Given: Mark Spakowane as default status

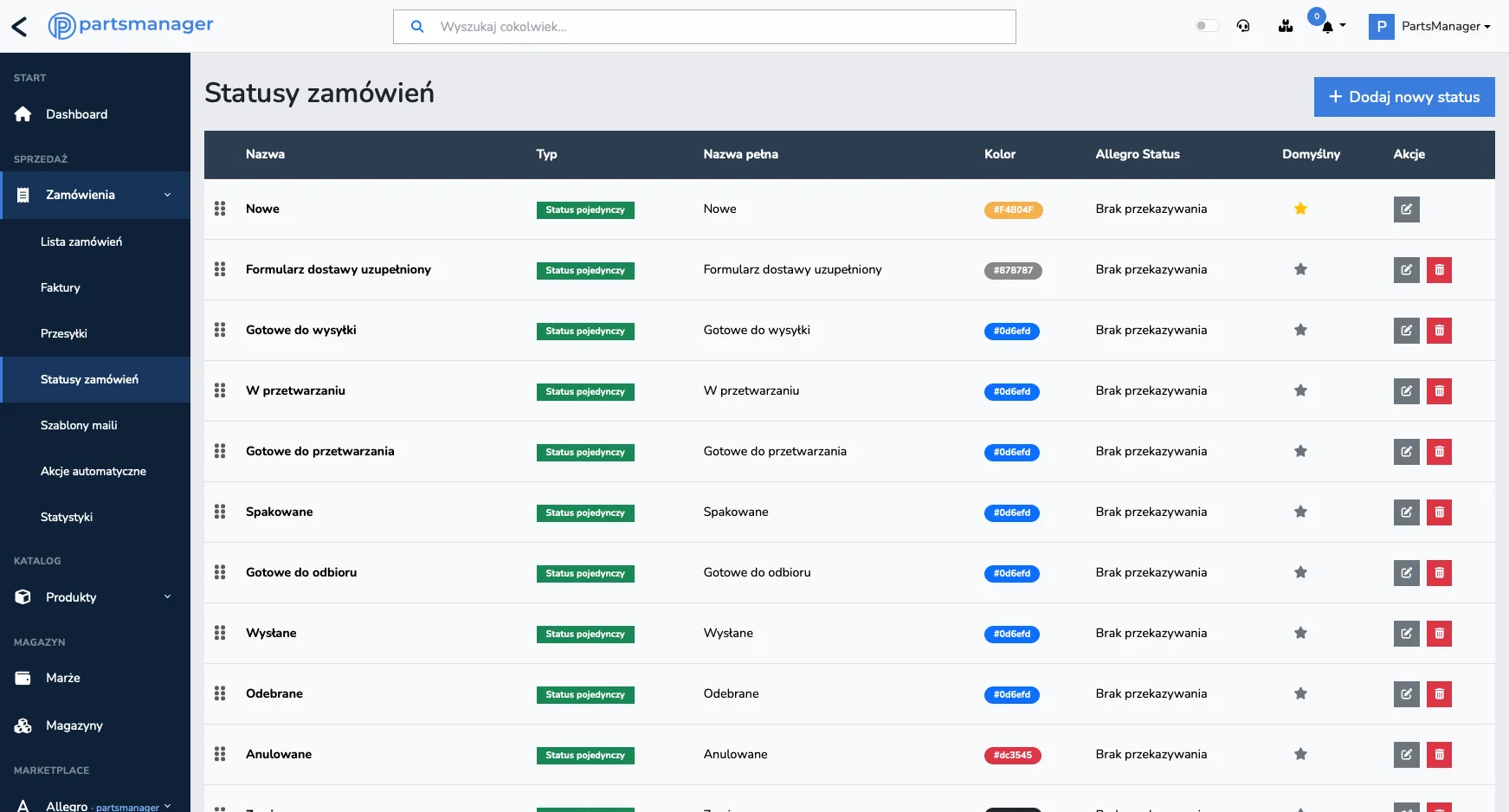Looking at the screenshot, I should click(1300, 512).
